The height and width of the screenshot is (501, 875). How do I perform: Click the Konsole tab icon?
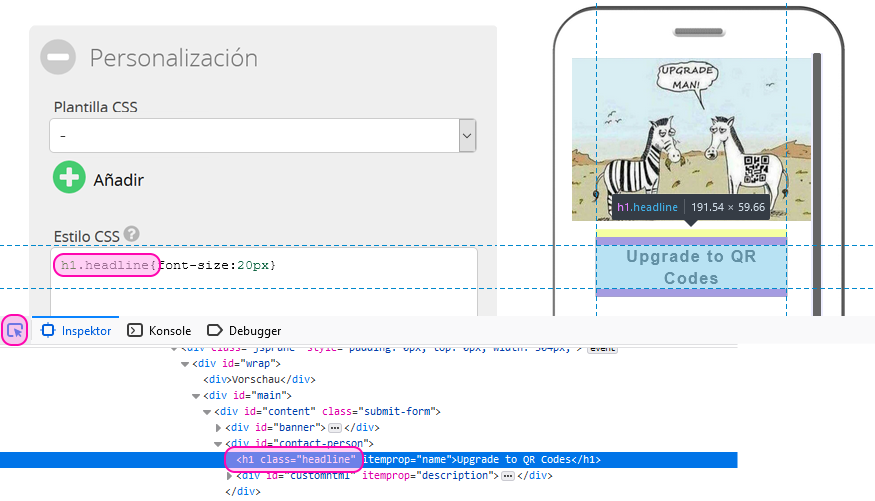(134, 330)
